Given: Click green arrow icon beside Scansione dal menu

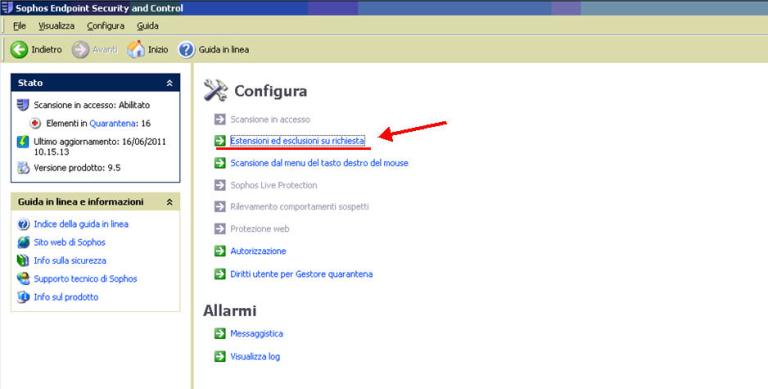Looking at the screenshot, I should coord(220,163).
